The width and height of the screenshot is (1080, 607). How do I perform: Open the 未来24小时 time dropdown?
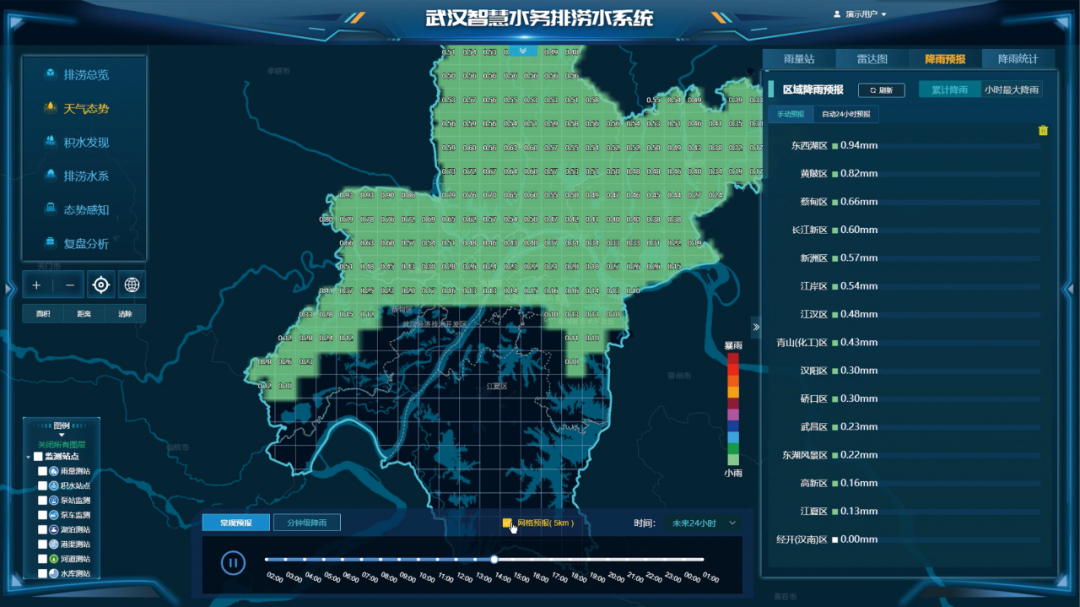click(x=704, y=522)
